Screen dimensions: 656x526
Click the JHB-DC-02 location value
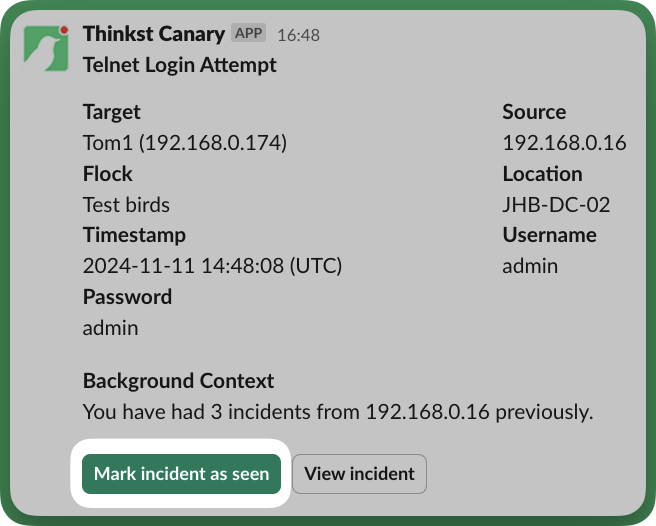tap(556, 205)
